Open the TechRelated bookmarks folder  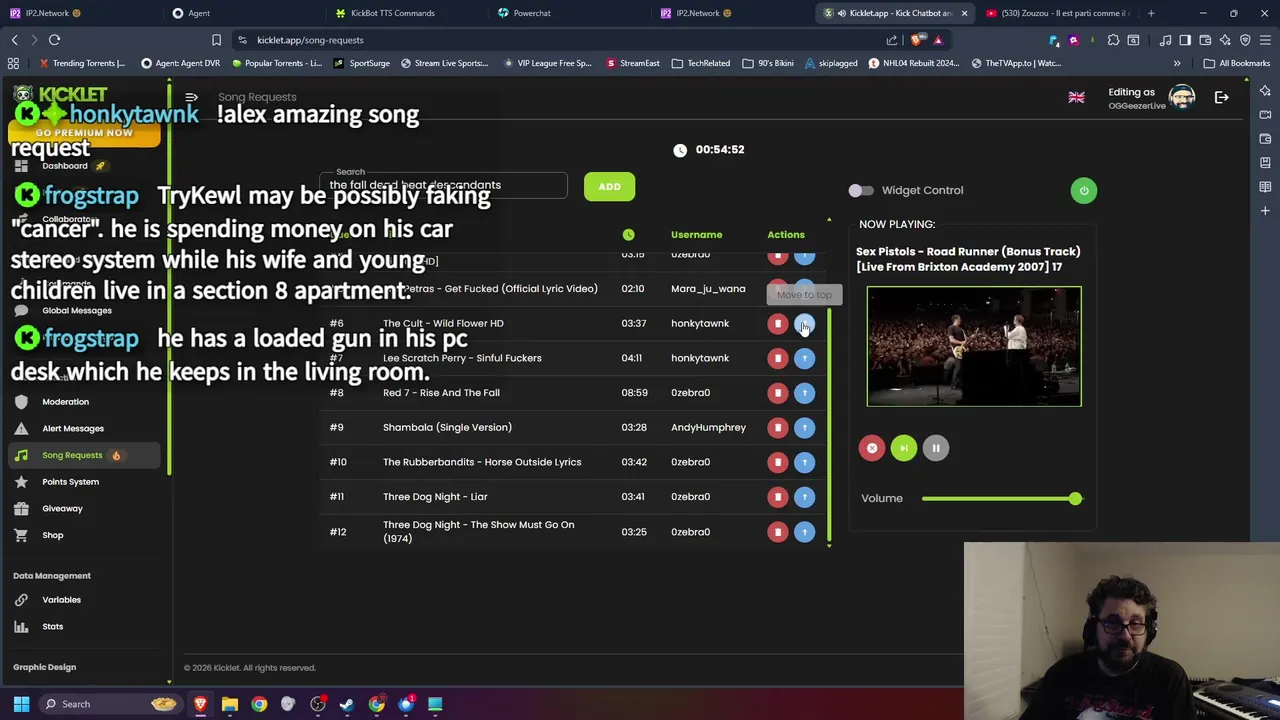tap(700, 63)
